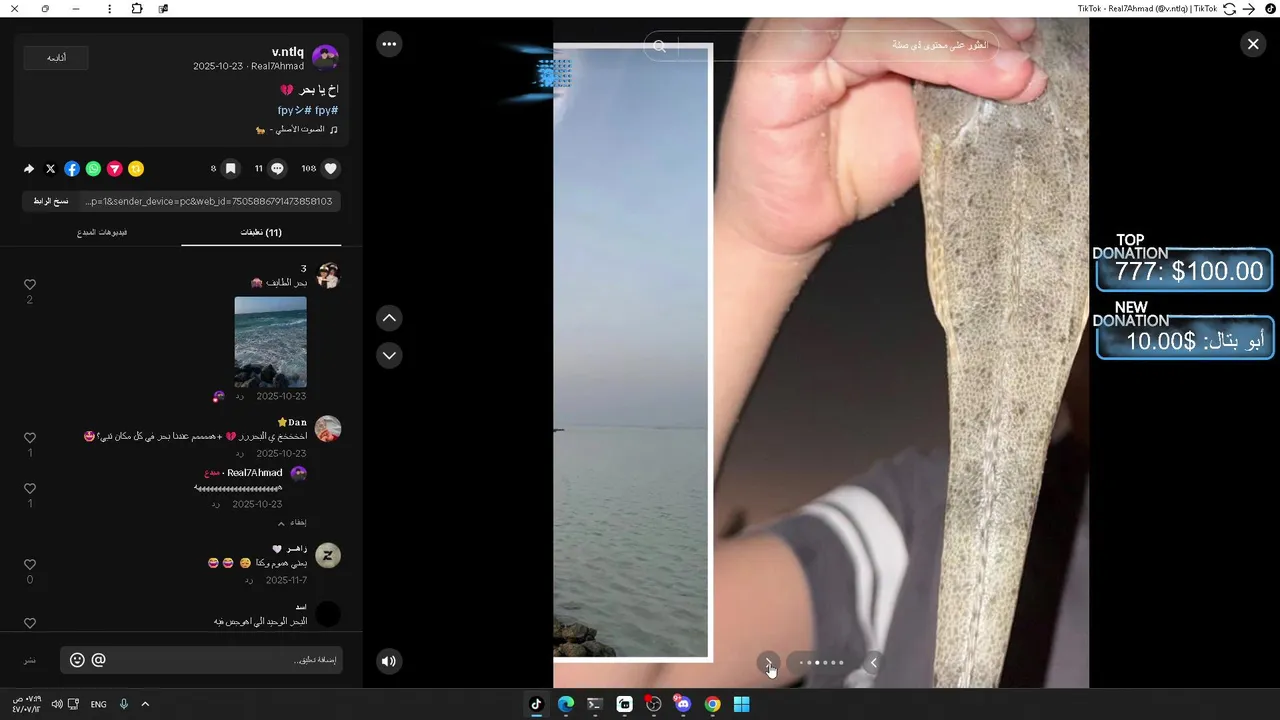This screenshot has width=1280, height=720.
Task: Reply to the 2025-11-7 comment
Action: 249,580
